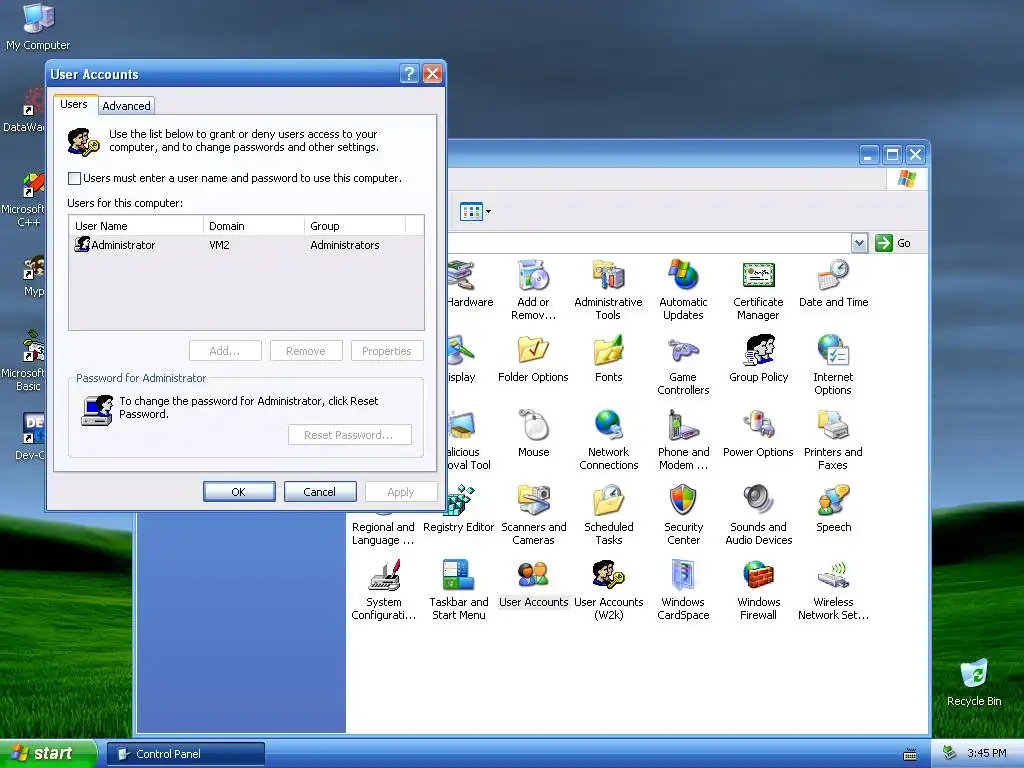Open Taskbar and Start Menu settings

point(458,590)
